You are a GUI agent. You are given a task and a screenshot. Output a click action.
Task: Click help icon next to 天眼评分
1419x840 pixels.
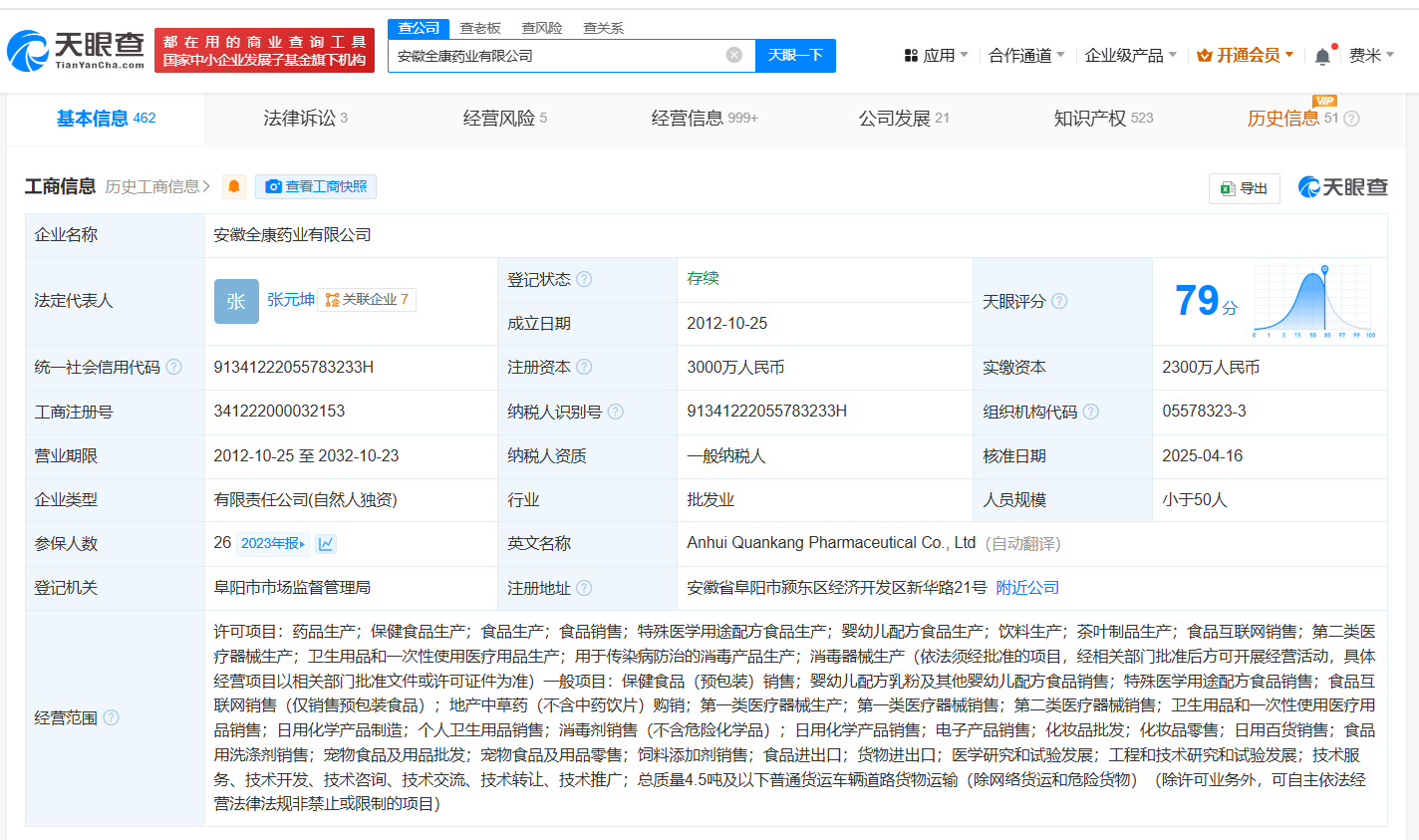pyautogui.click(x=1059, y=301)
